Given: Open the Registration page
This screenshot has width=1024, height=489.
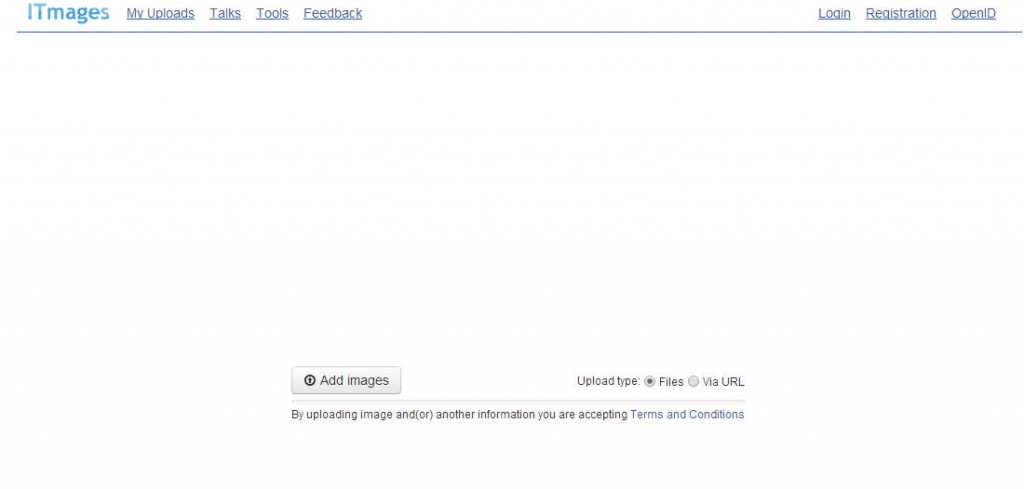Looking at the screenshot, I should 901,13.
